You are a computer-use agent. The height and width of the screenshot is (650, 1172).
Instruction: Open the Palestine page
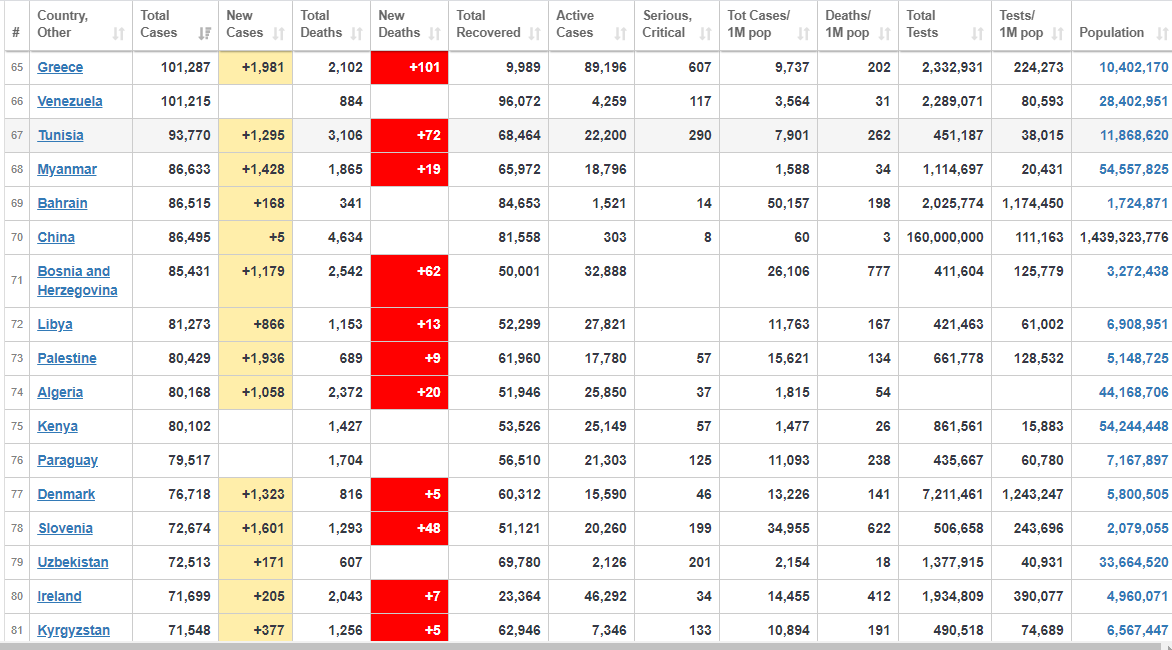pyautogui.click(x=67, y=359)
